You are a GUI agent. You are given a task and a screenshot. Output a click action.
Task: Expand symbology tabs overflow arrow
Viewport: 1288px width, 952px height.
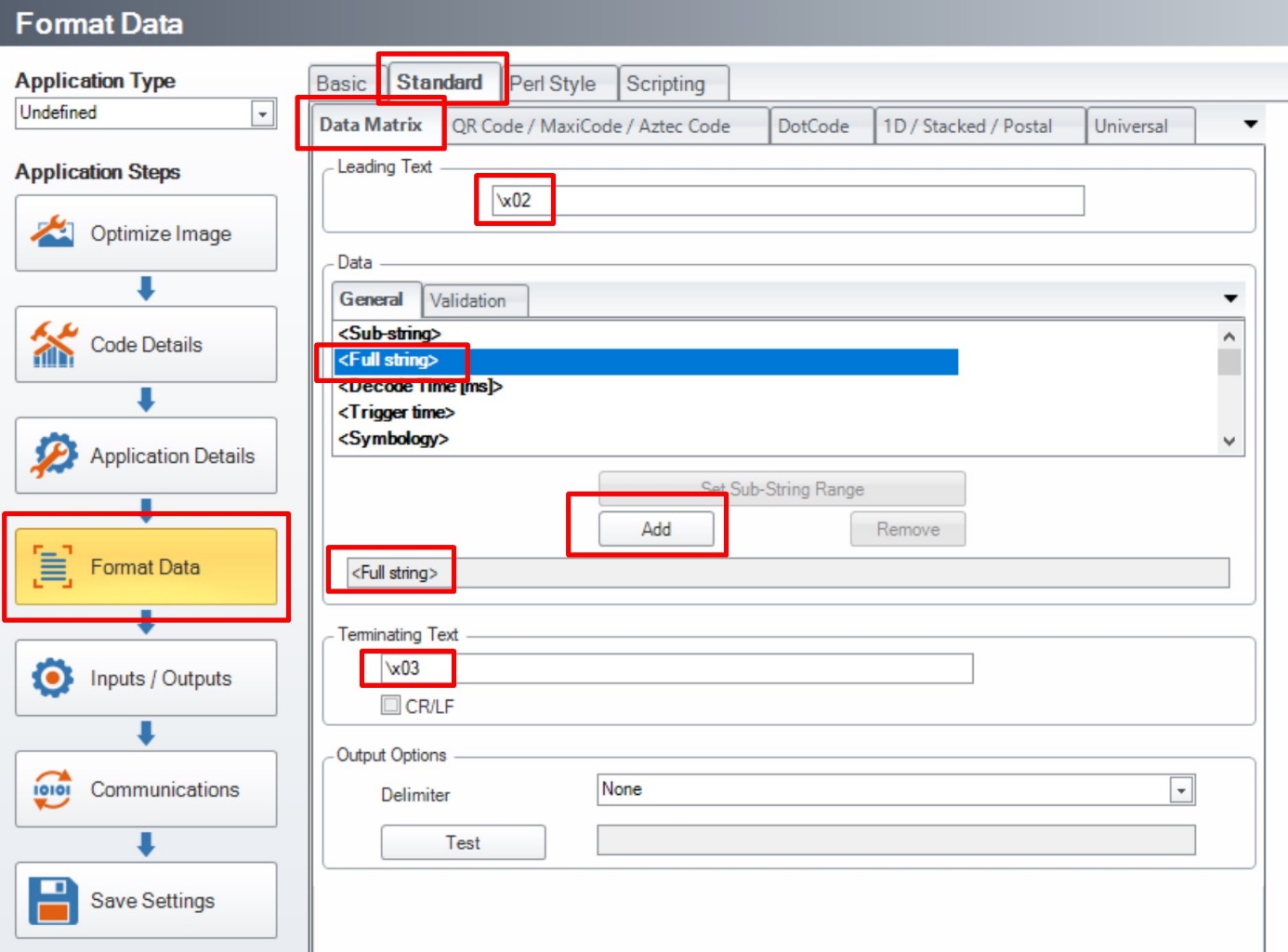click(x=1251, y=125)
